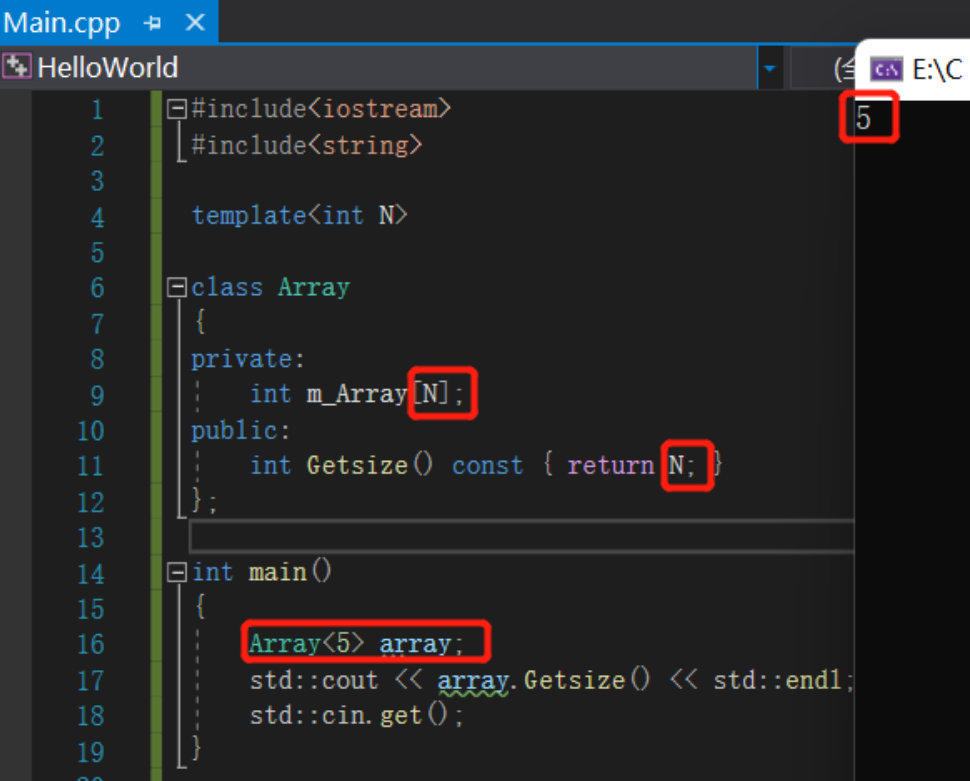Collapse the #include block at line 1
970x781 pixels.
click(x=177, y=110)
